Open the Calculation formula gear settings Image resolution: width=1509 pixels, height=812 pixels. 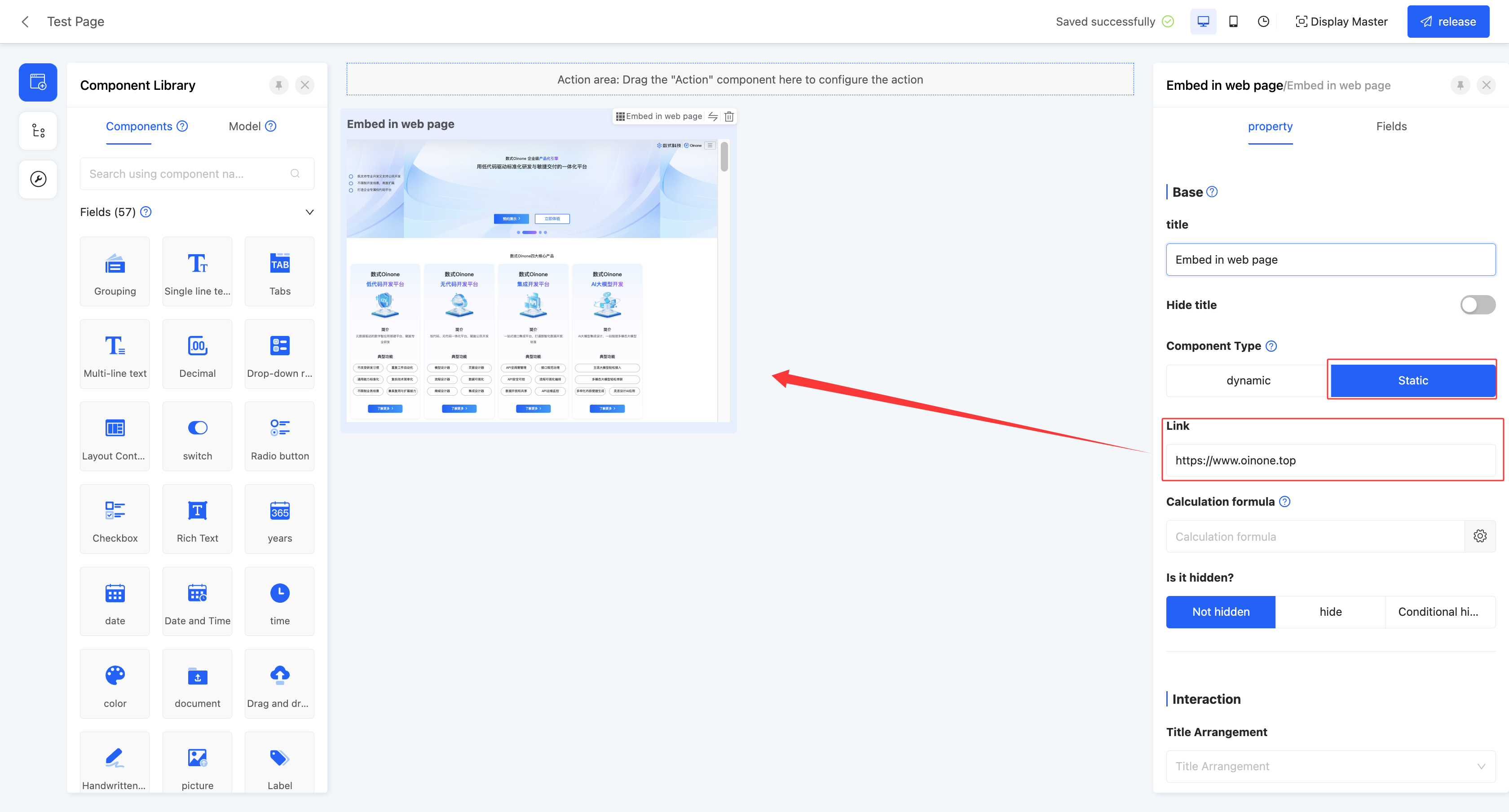pyautogui.click(x=1480, y=536)
